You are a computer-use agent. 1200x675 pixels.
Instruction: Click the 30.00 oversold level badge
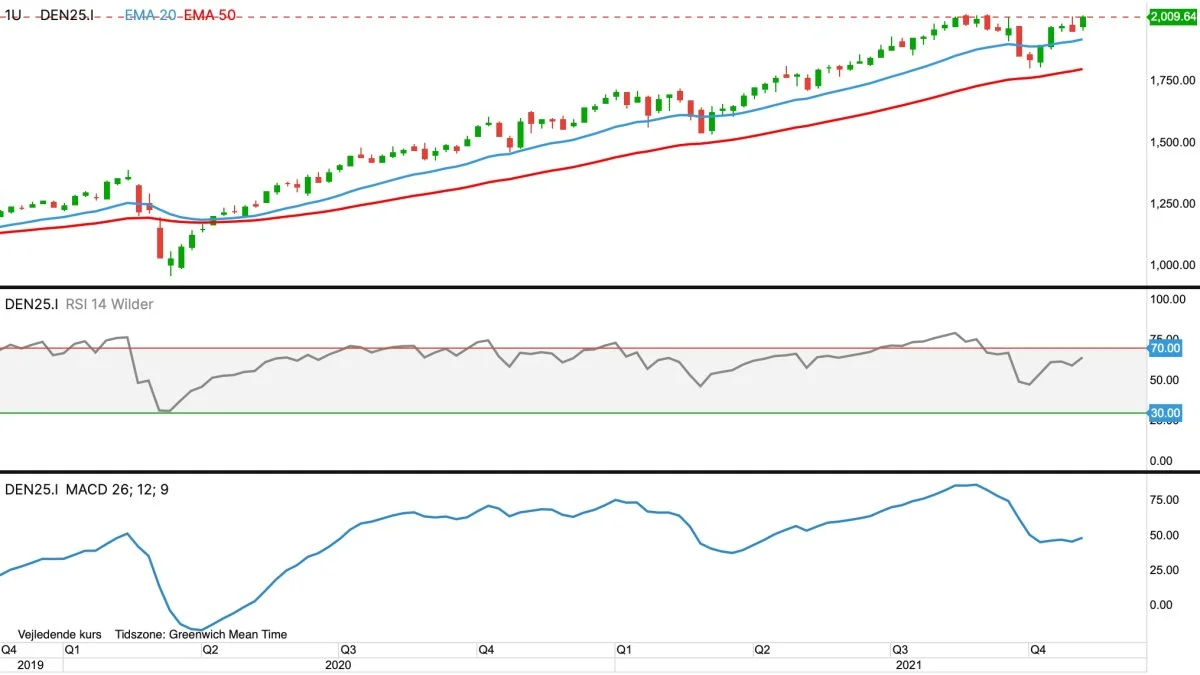[x=1166, y=412]
